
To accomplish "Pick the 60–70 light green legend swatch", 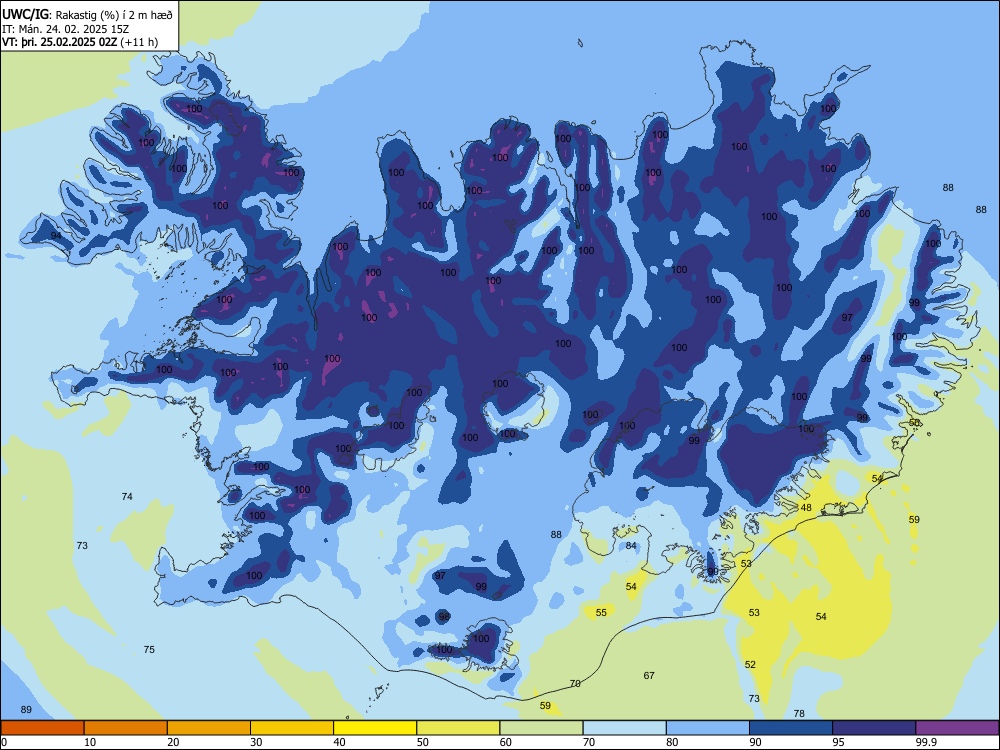I will (x=541, y=728).
